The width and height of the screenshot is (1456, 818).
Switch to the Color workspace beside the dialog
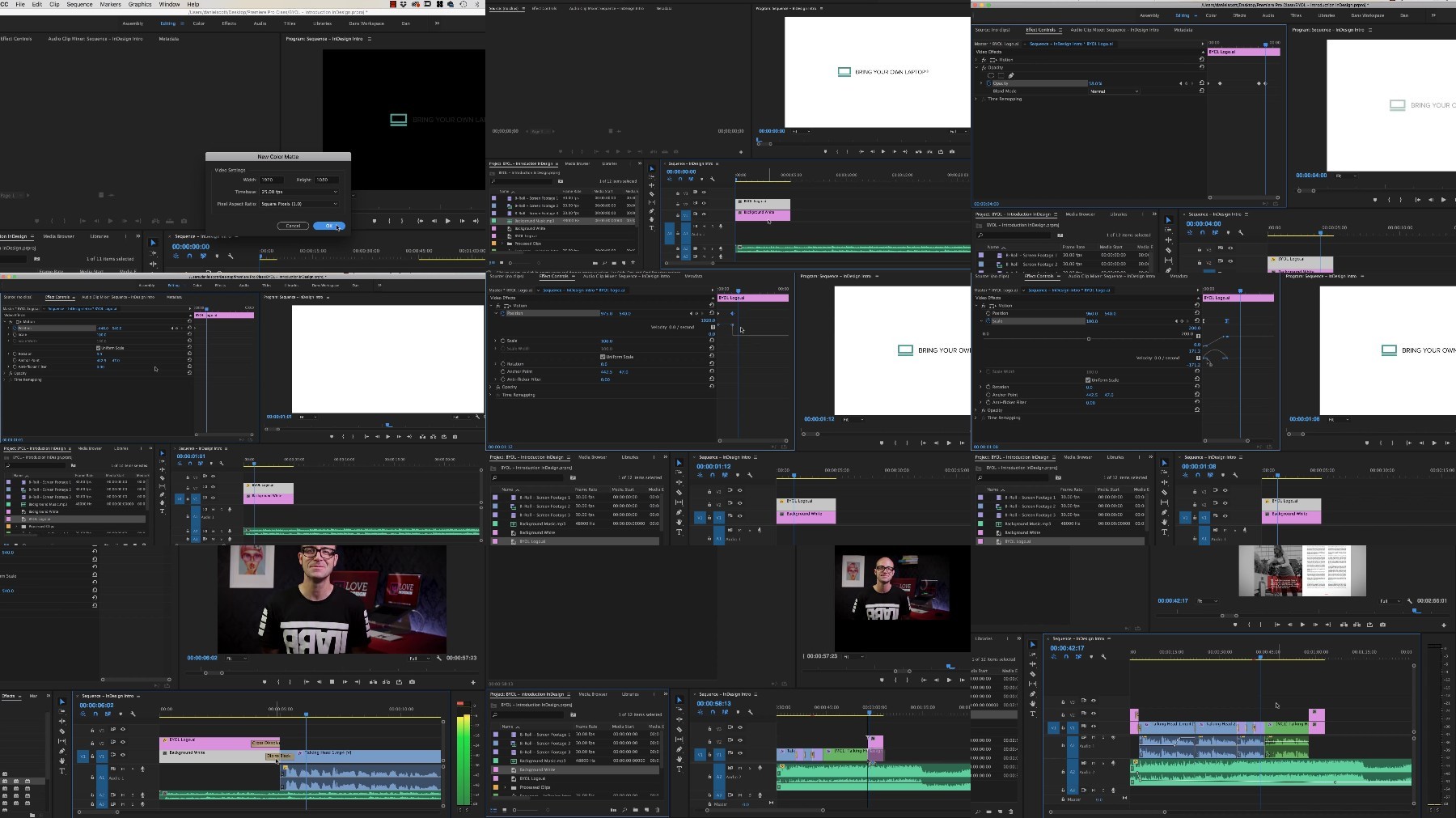198,23
